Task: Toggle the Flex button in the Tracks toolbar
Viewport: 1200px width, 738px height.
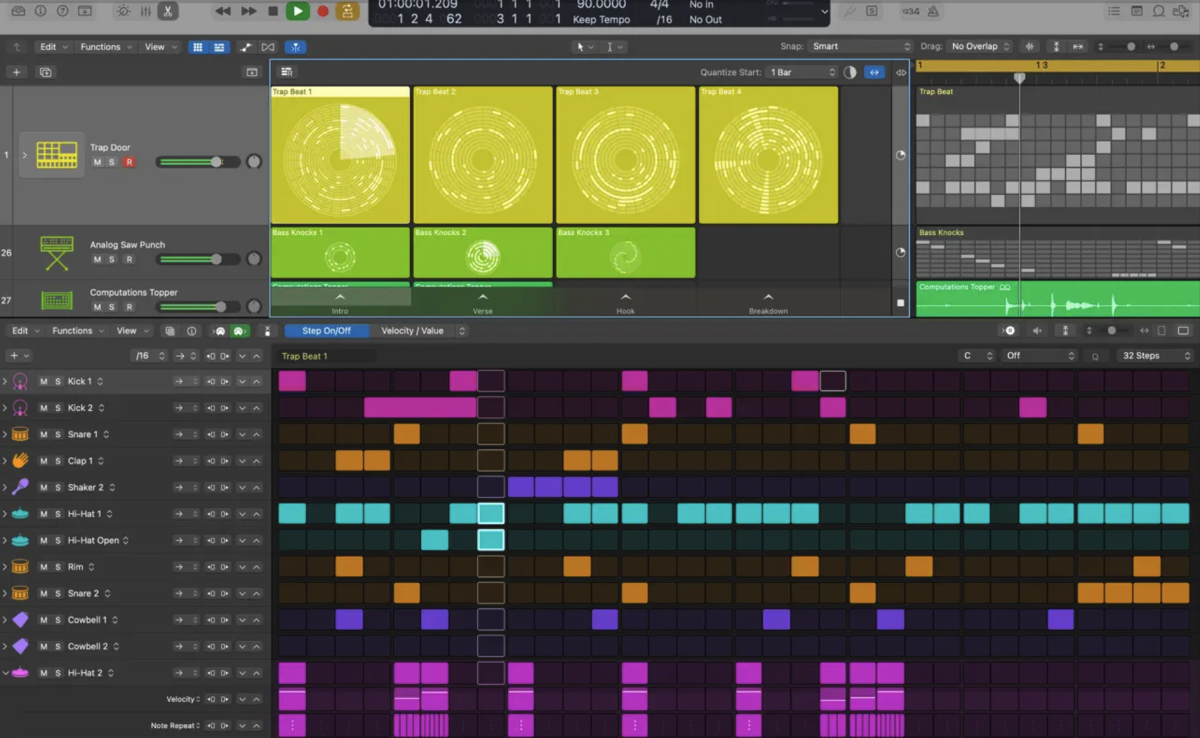Action: (x=268, y=47)
